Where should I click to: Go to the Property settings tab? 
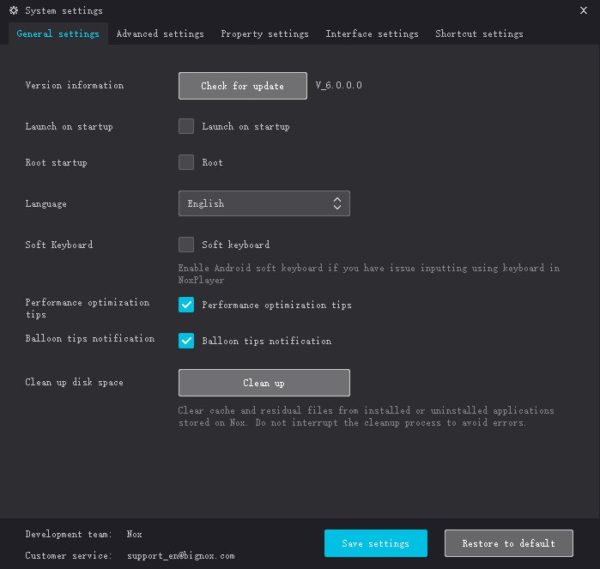tap(264, 34)
